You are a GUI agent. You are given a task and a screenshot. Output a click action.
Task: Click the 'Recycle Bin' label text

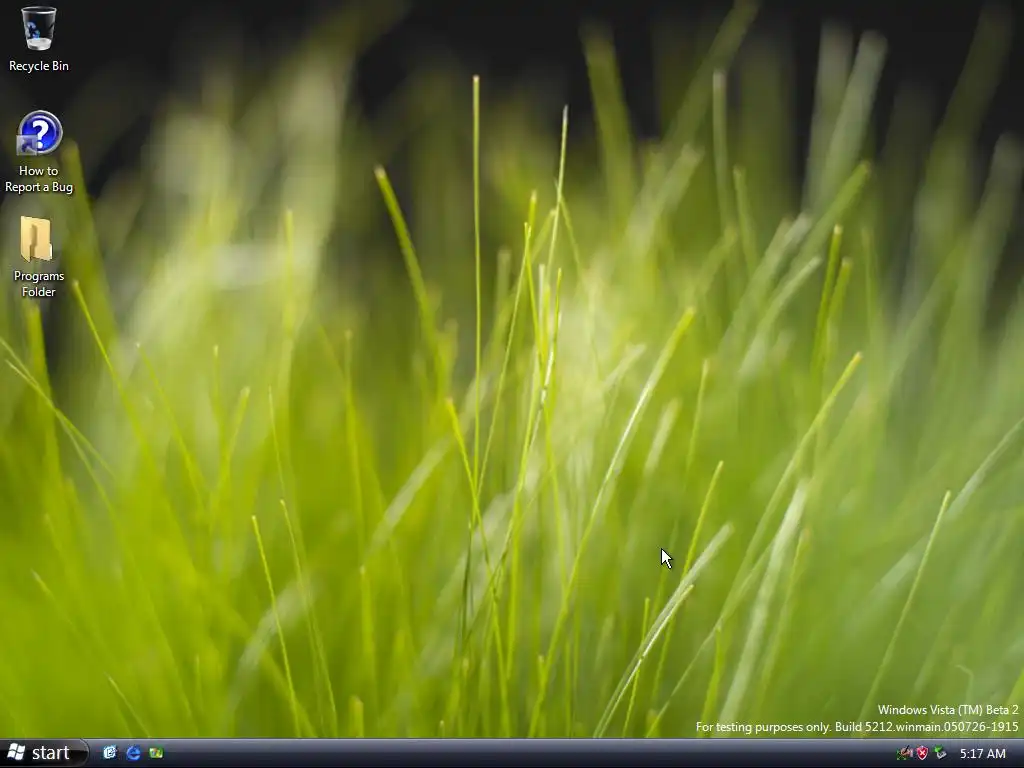pos(39,66)
